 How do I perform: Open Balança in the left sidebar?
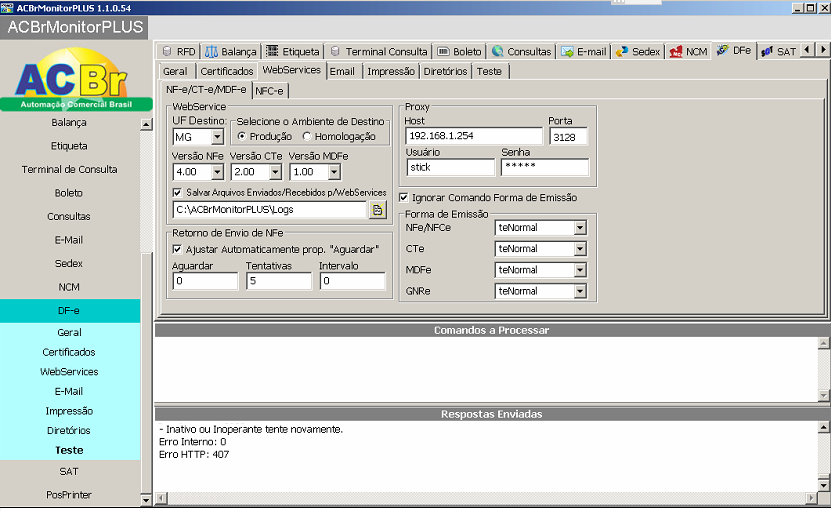69,122
